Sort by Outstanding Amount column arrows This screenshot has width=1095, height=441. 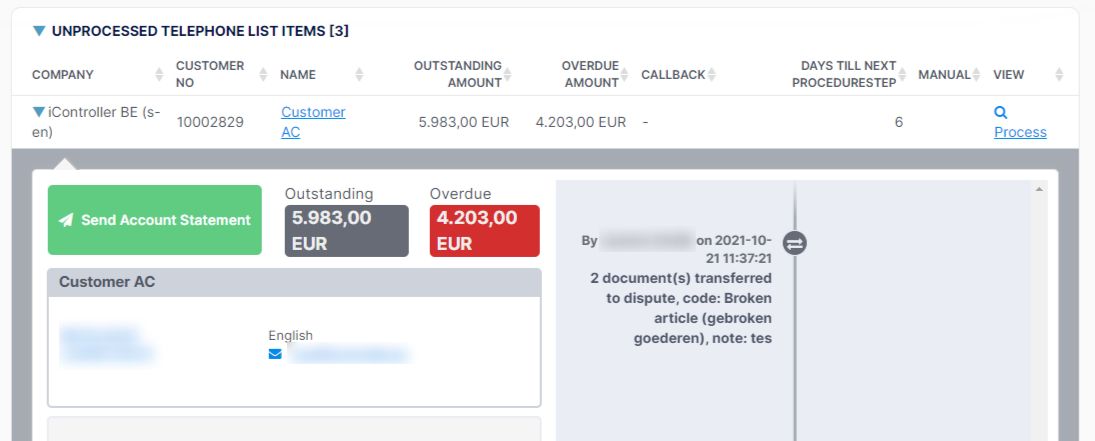508,75
